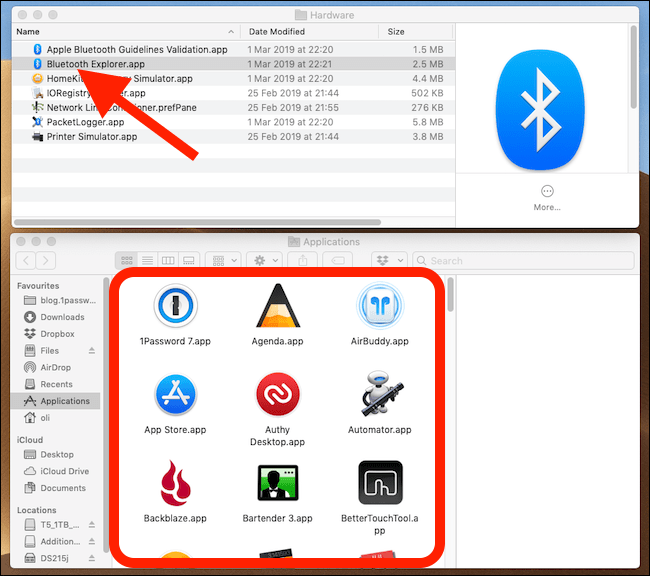Open the Dropbox toolbar dropdown

click(388, 260)
